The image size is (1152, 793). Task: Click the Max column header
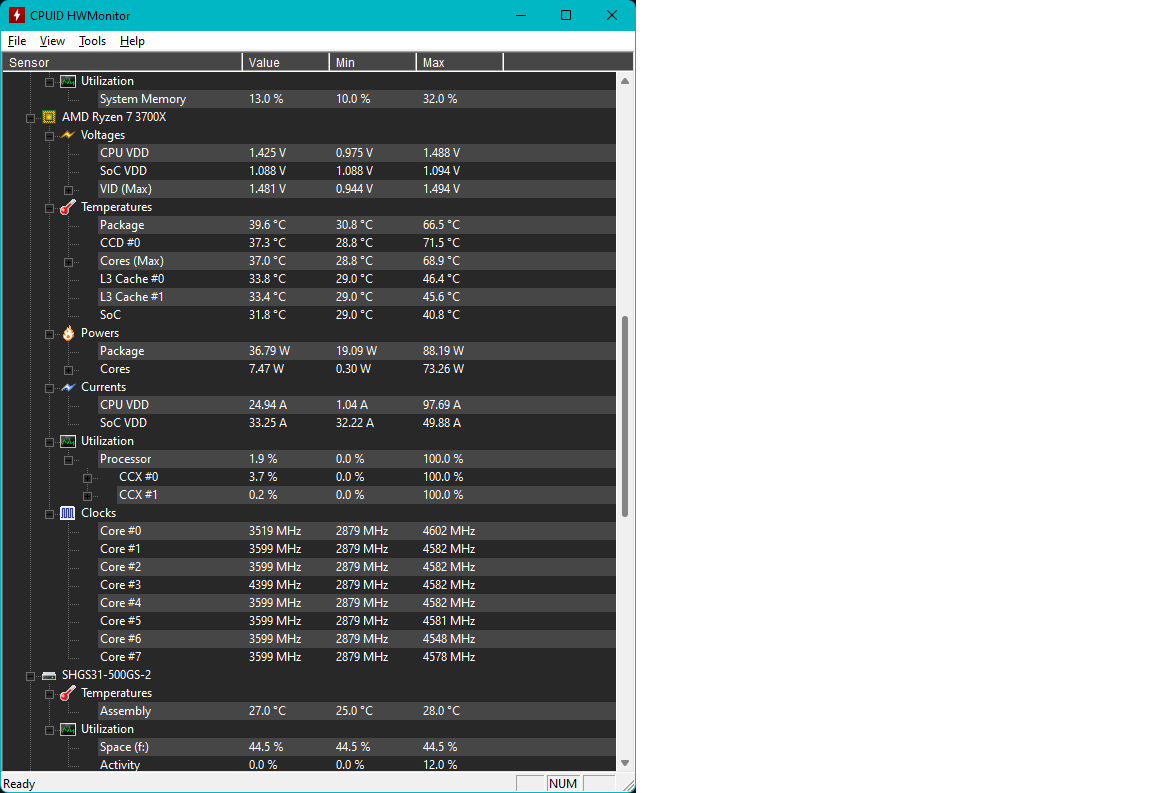459,62
